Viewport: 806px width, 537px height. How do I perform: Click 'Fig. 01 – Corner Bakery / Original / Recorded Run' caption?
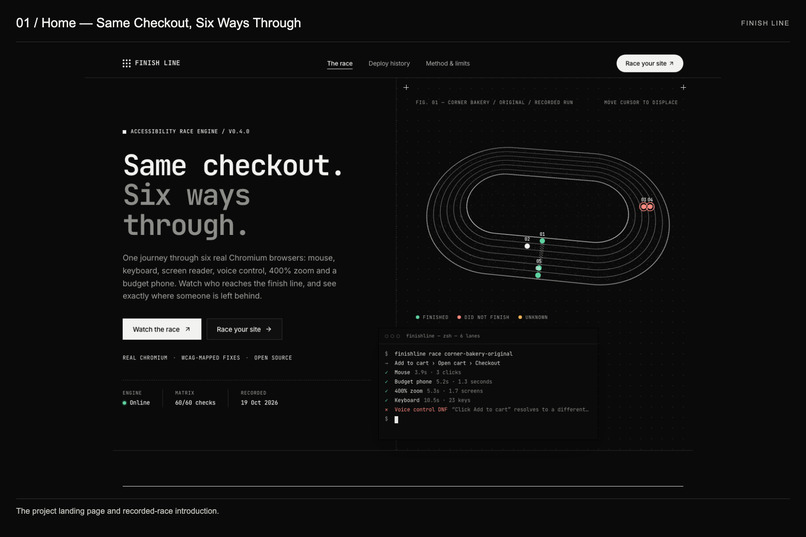[x=494, y=102]
